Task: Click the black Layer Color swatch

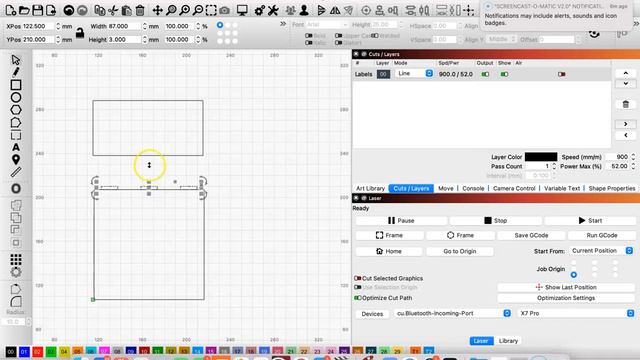Action: pyautogui.click(x=541, y=157)
